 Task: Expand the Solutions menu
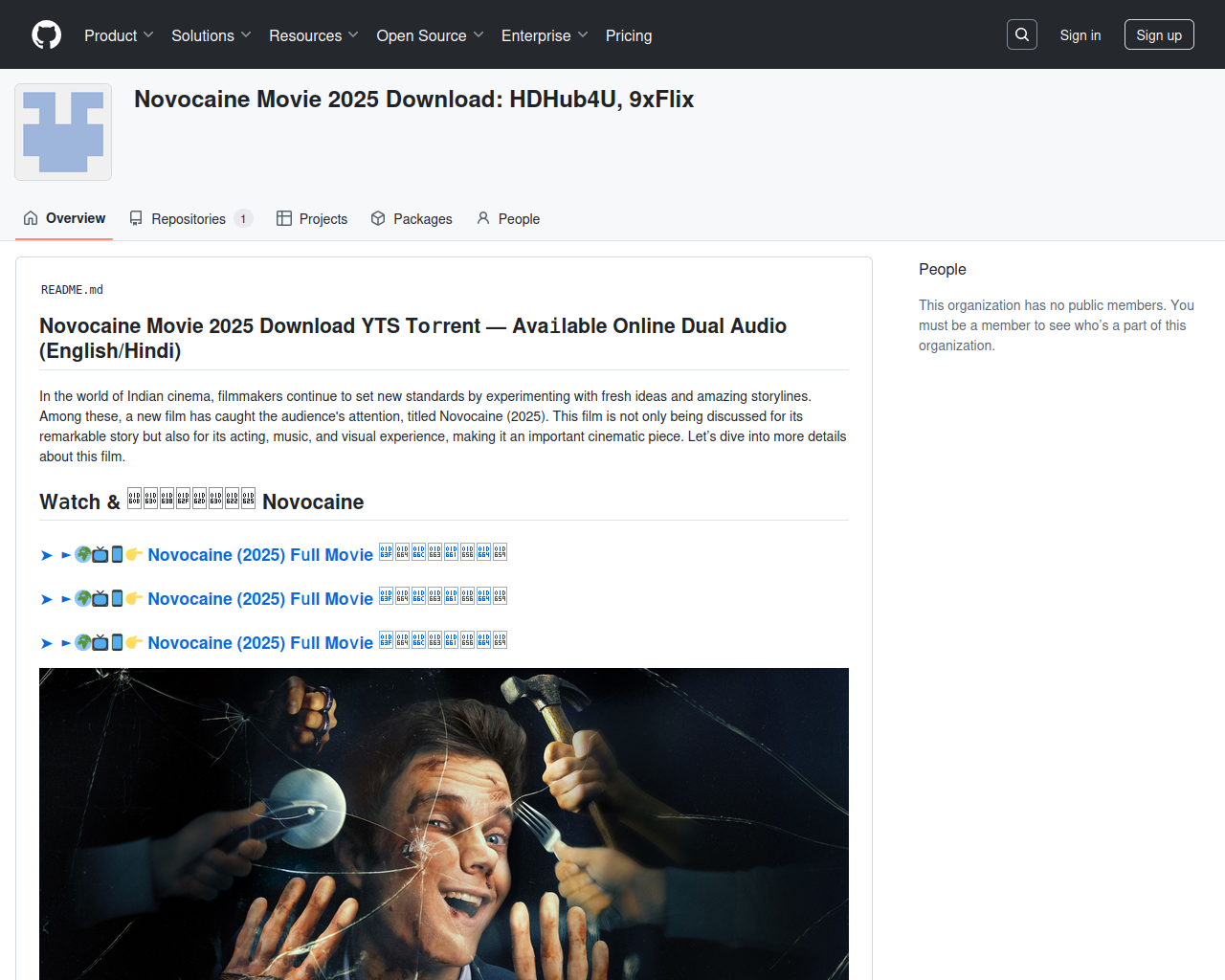tap(212, 35)
